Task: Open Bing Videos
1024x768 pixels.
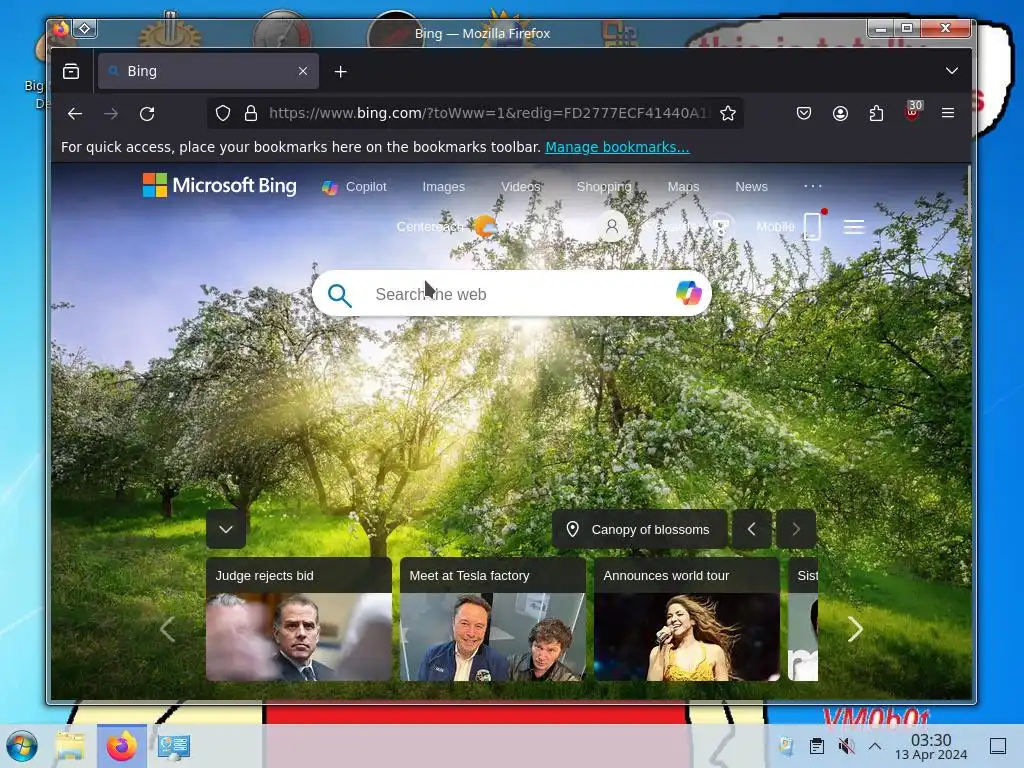Action: pyautogui.click(x=520, y=187)
